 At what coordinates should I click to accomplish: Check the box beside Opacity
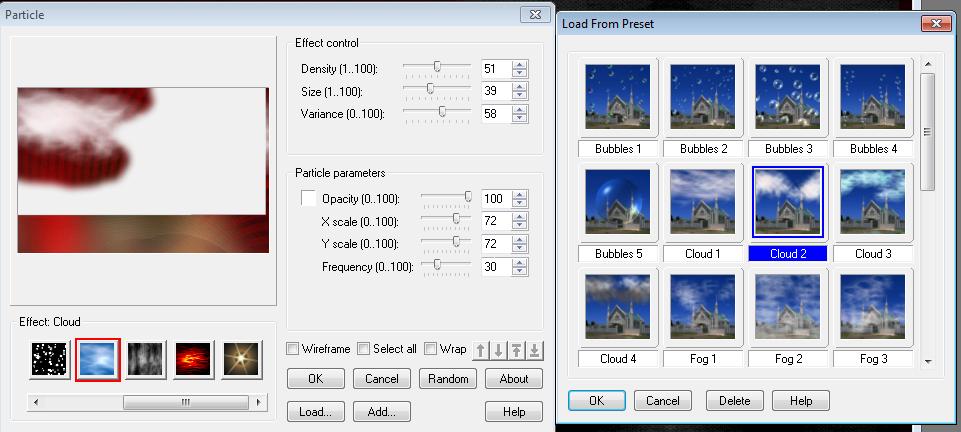pos(308,198)
